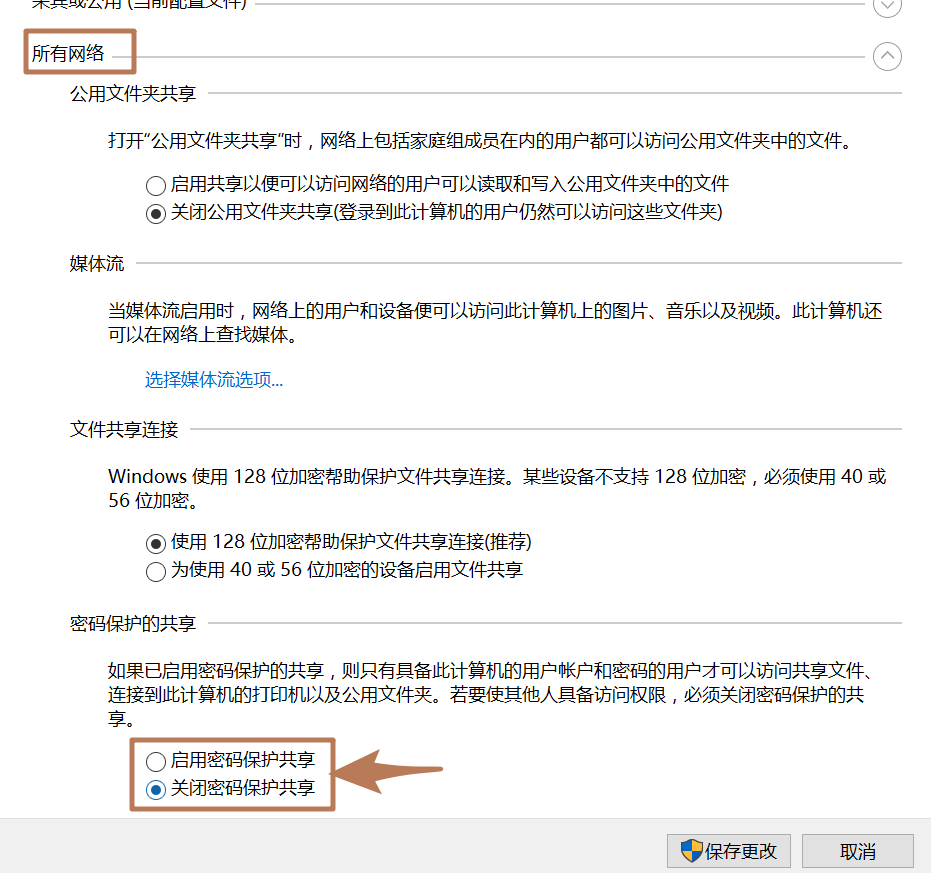Click the public folder sharing description text

coord(480,141)
